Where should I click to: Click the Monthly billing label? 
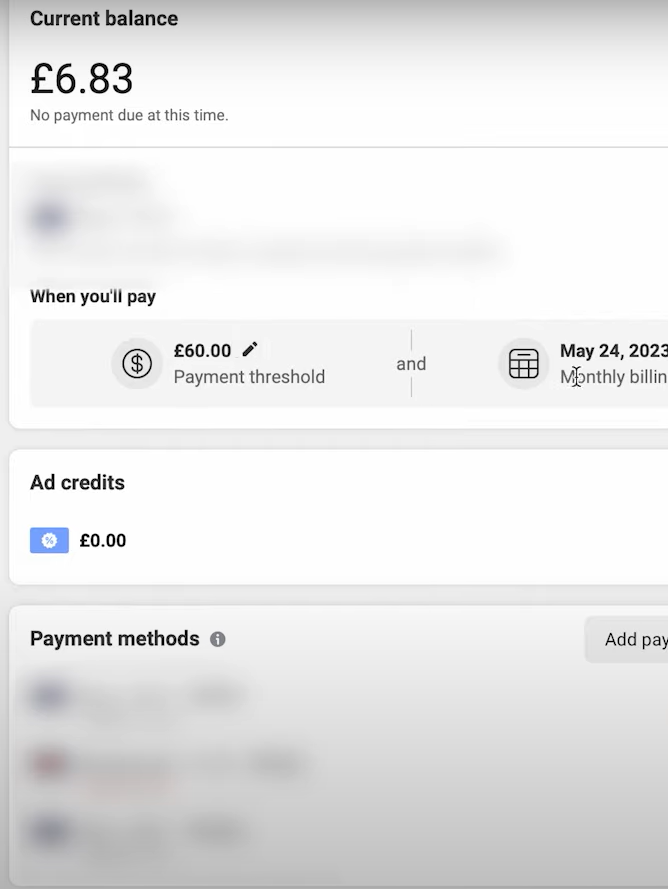pyautogui.click(x=613, y=377)
